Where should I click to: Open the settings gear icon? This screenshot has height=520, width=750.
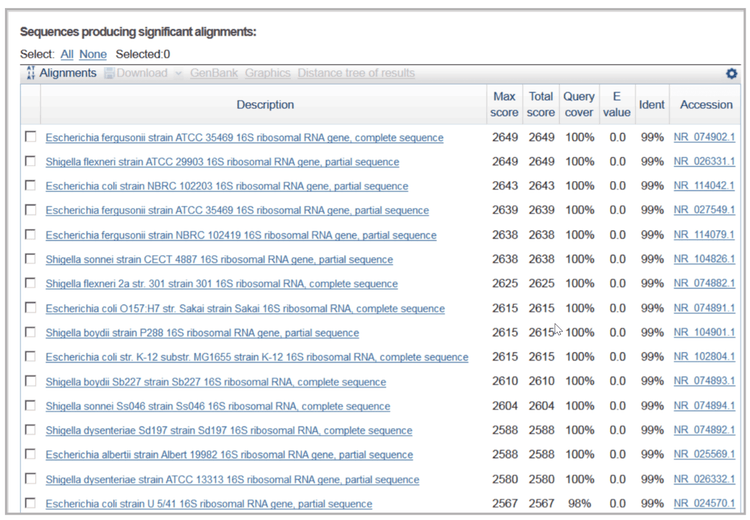click(x=731, y=74)
